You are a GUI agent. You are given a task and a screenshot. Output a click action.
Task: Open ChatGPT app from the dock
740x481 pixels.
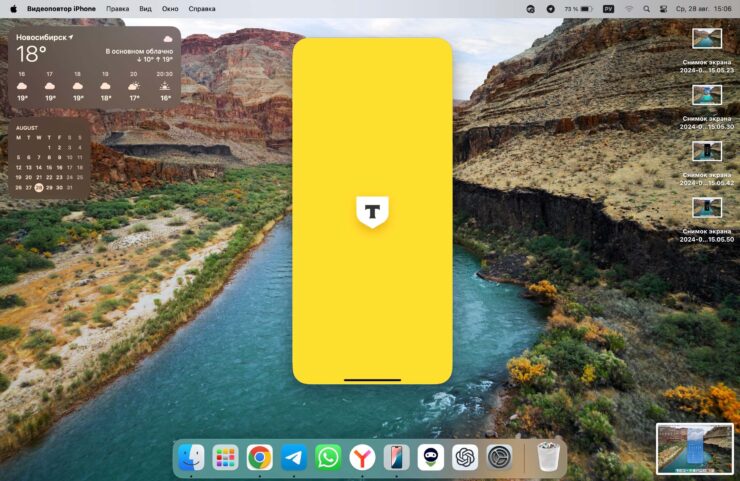[x=465, y=457]
